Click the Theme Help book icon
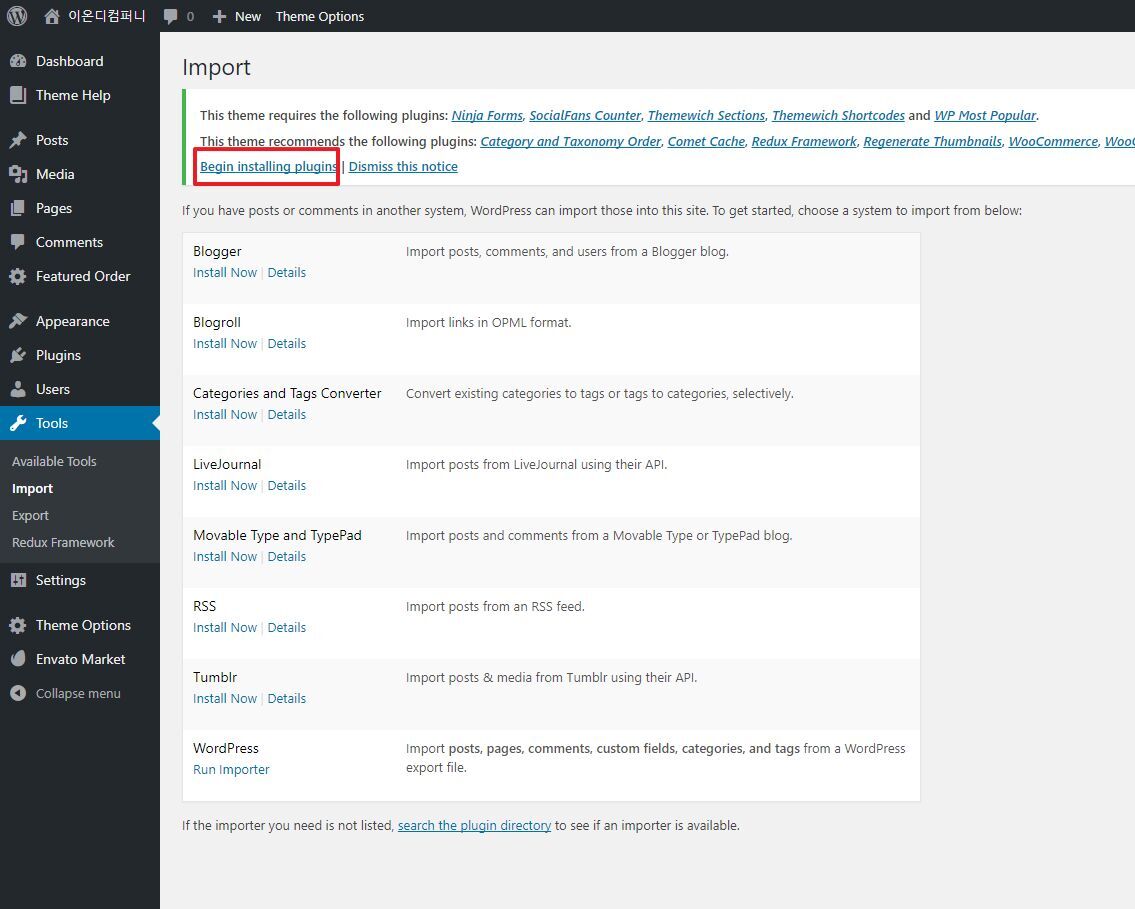Viewport: 1135px width, 909px height. (18, 96)
